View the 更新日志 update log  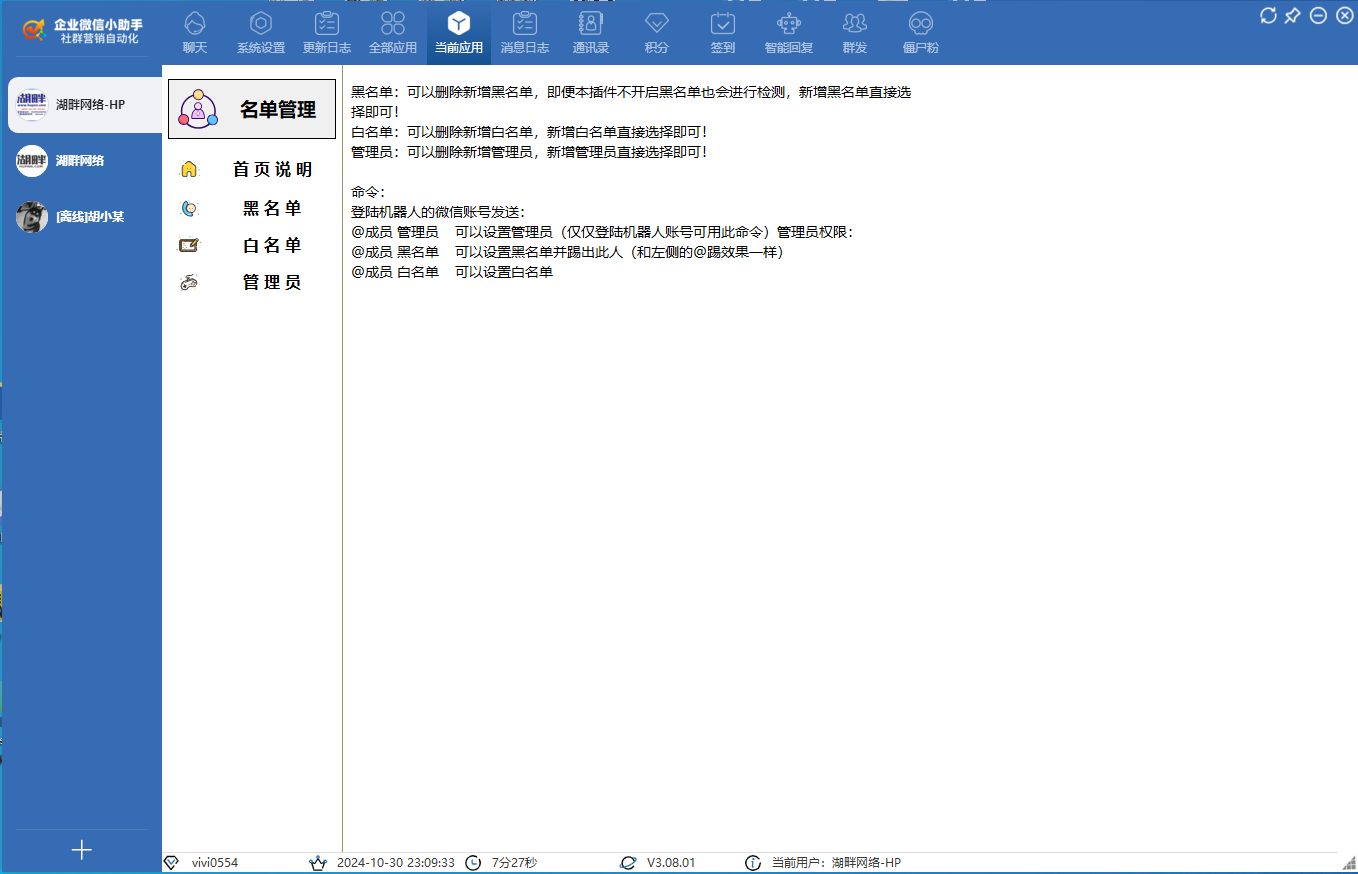[x=326, y=30]
